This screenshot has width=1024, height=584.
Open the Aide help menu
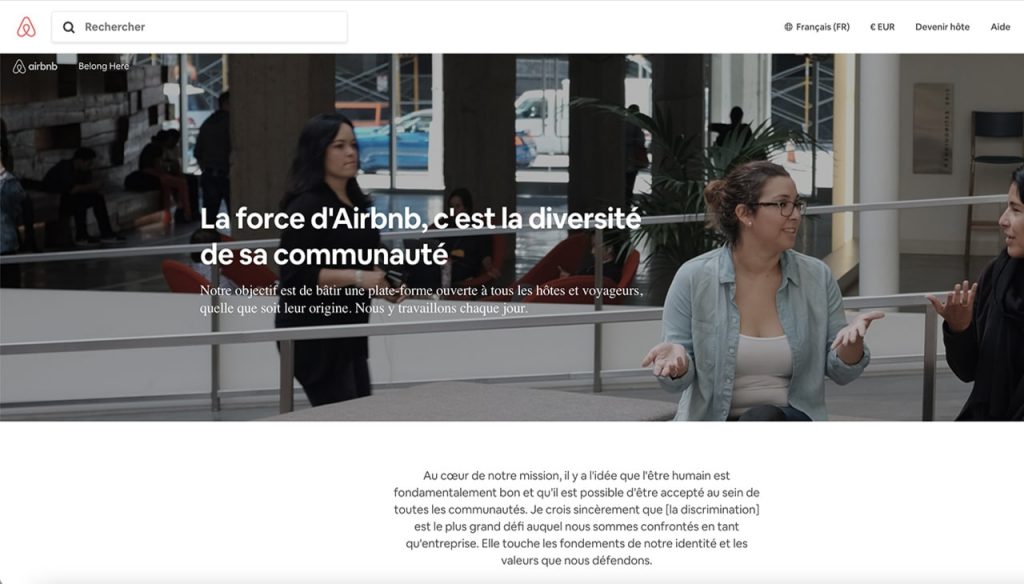(x=1000, y=27)
